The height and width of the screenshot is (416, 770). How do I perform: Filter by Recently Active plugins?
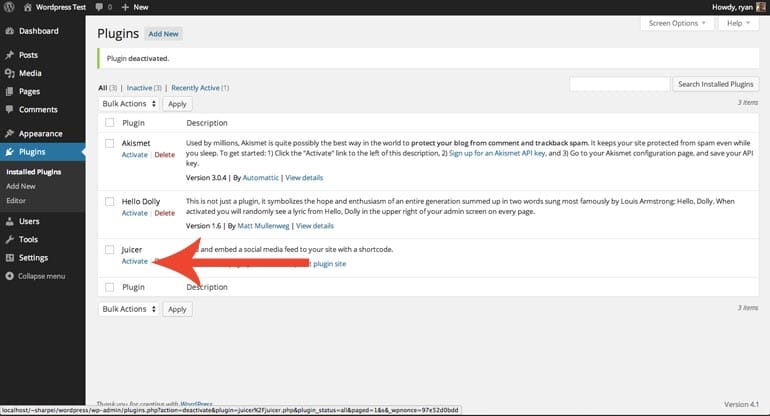(195, 88)
